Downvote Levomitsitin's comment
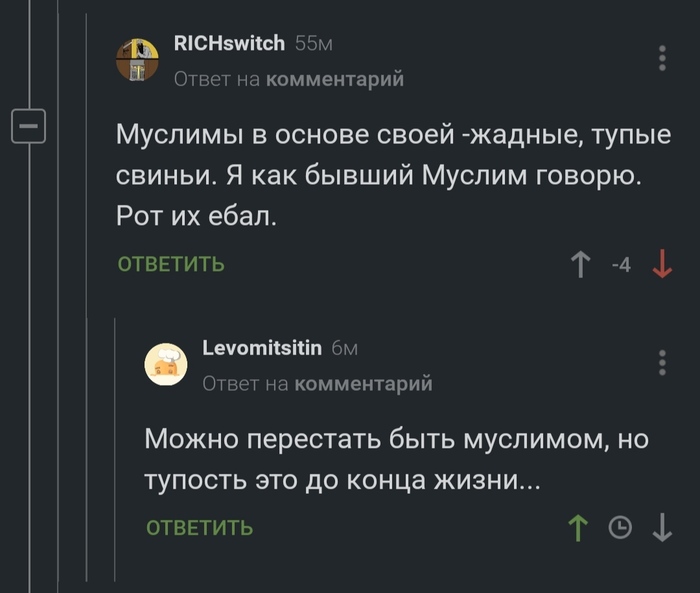Viewport: 700px width, 593px height. [x=662, y=527]
